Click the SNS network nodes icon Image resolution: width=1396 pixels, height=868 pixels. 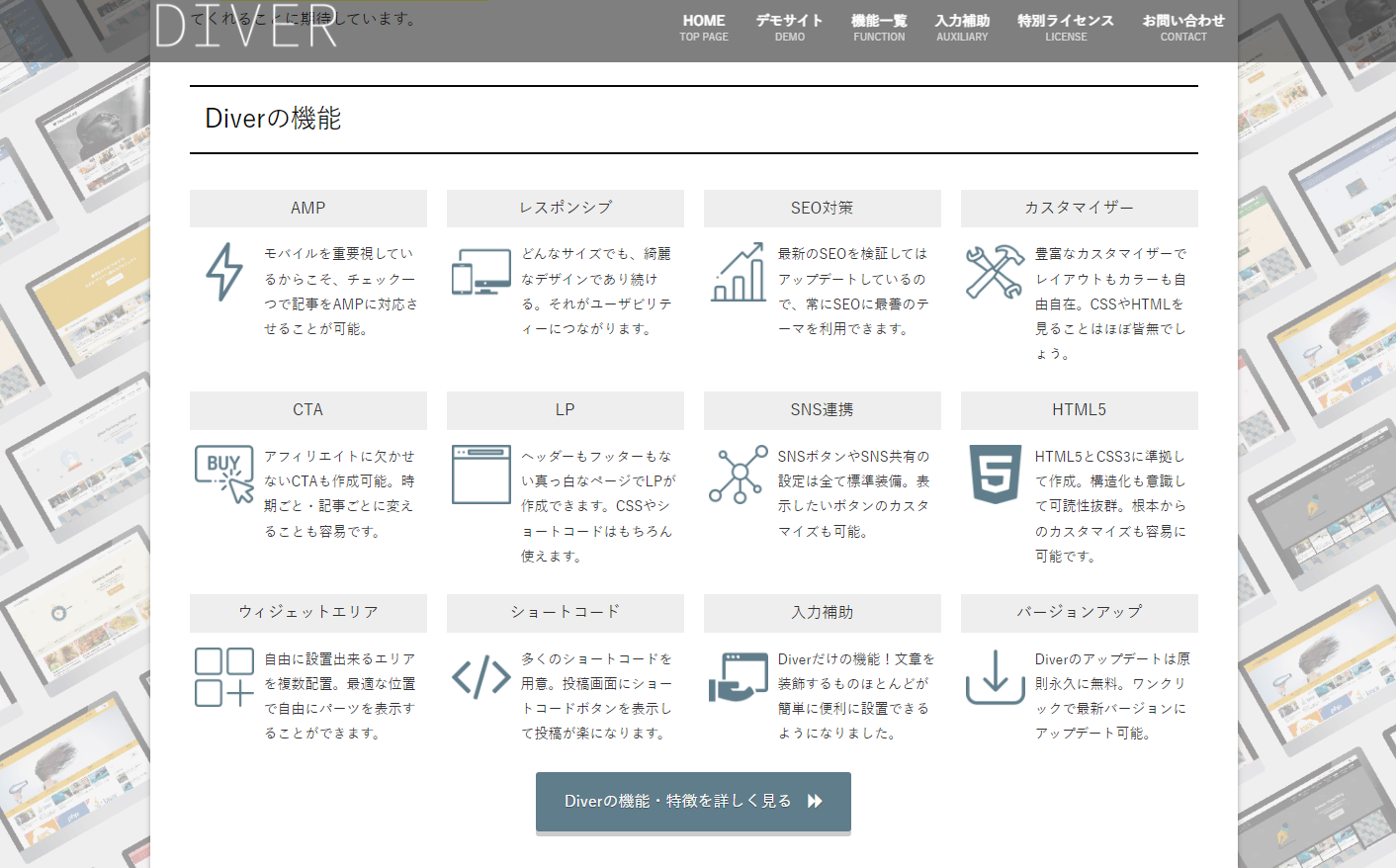pos(739,475)
